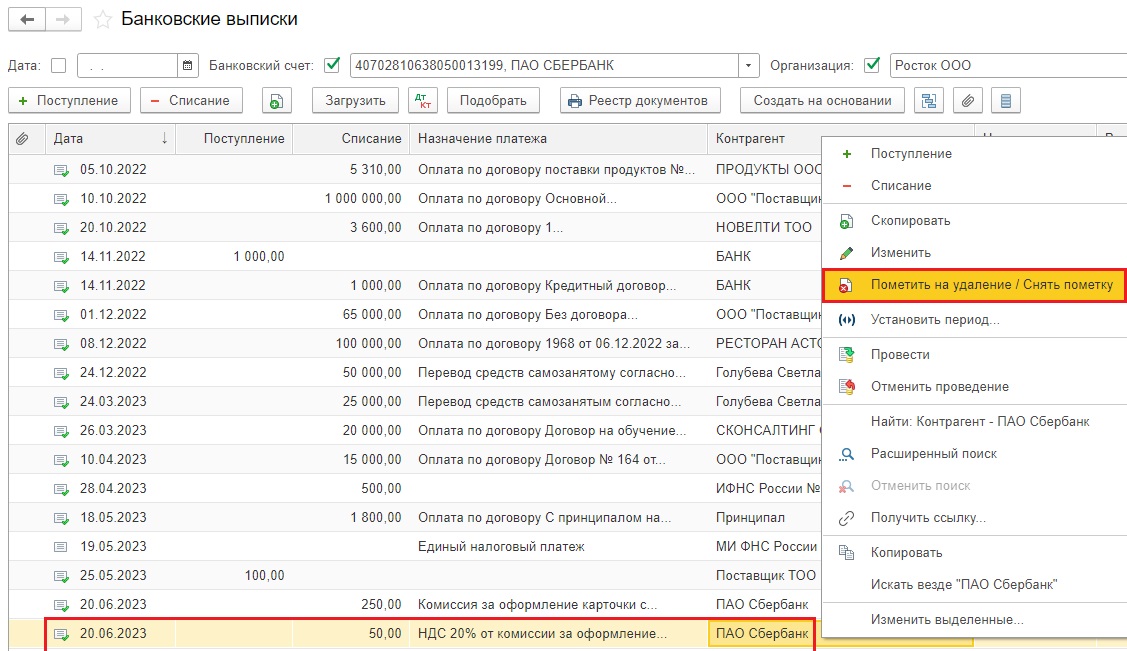
Task: Select the 1 800,00 Списание cell
Action: [351, 517]
